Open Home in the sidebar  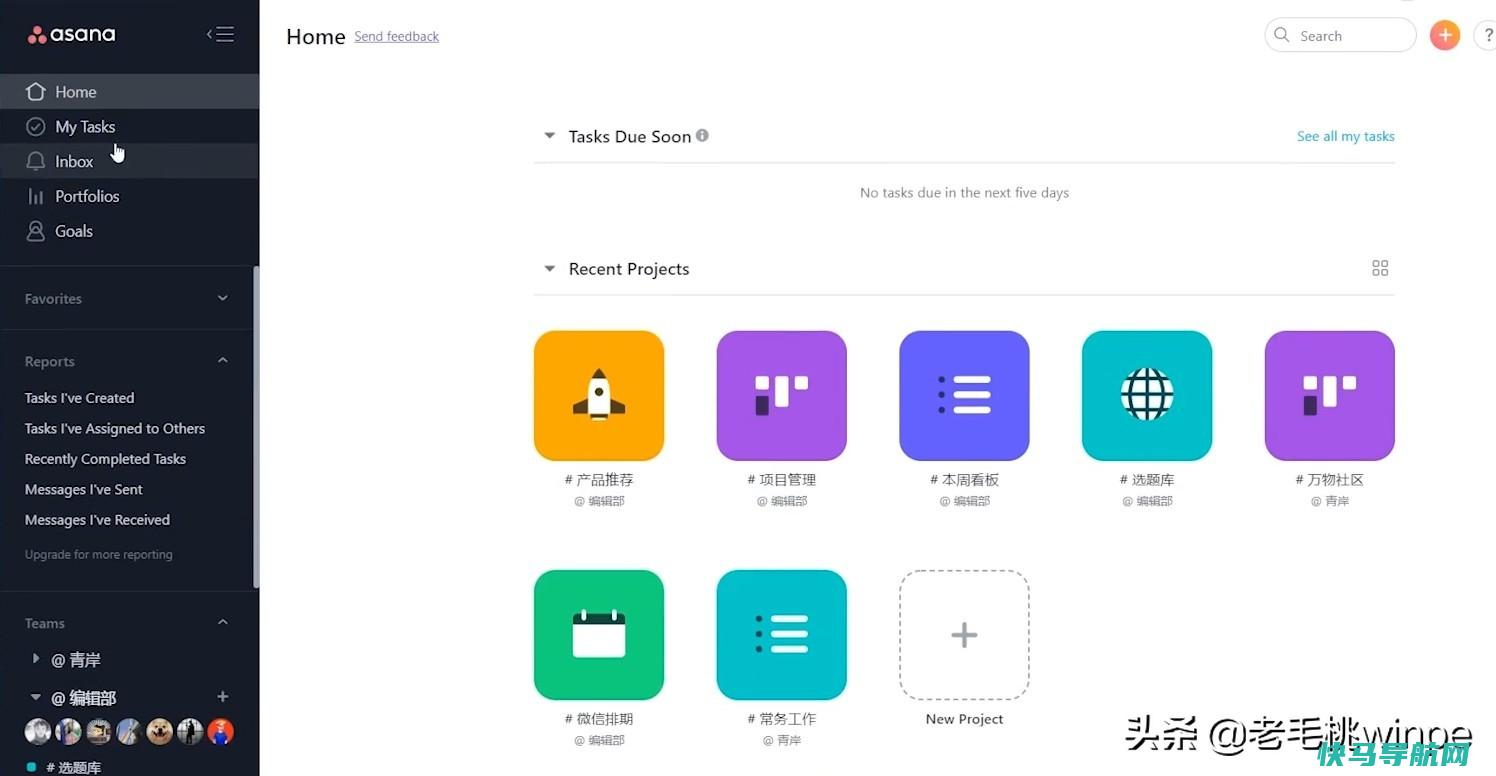[129, 92]
